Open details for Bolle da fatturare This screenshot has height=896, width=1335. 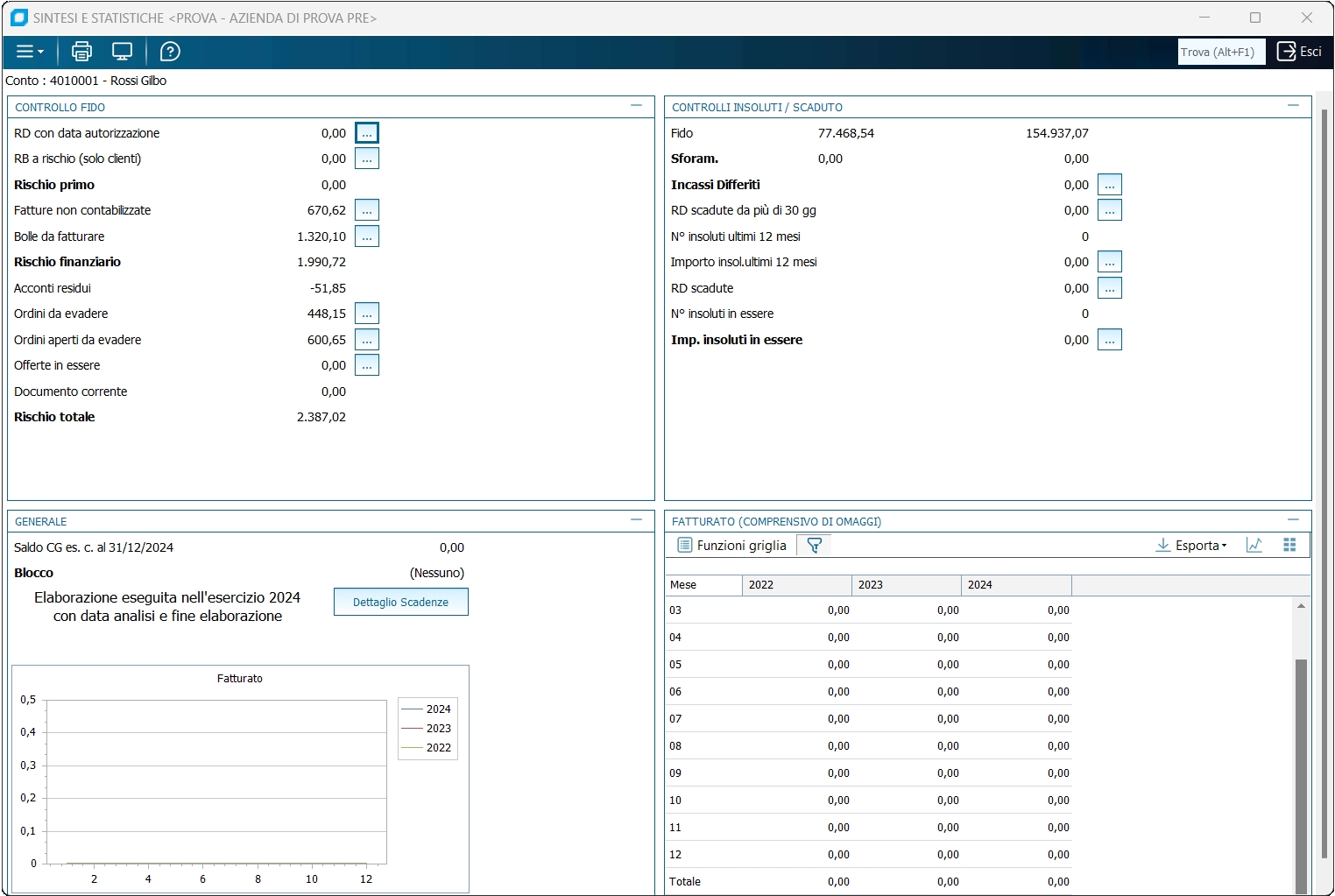coord(367,236)
